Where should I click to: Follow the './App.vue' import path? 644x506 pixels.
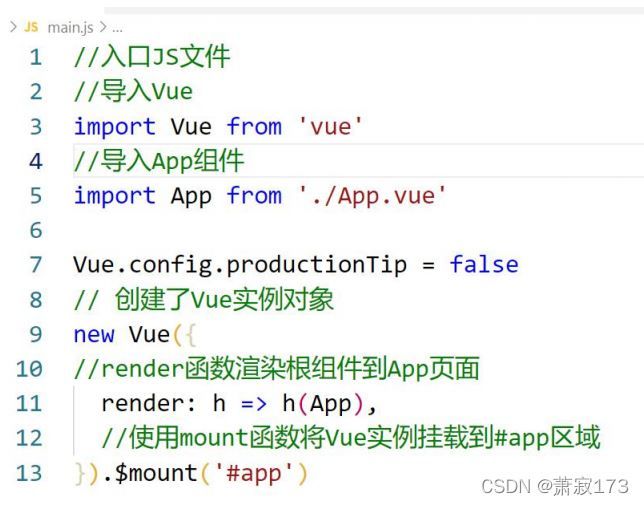[372, 196]
